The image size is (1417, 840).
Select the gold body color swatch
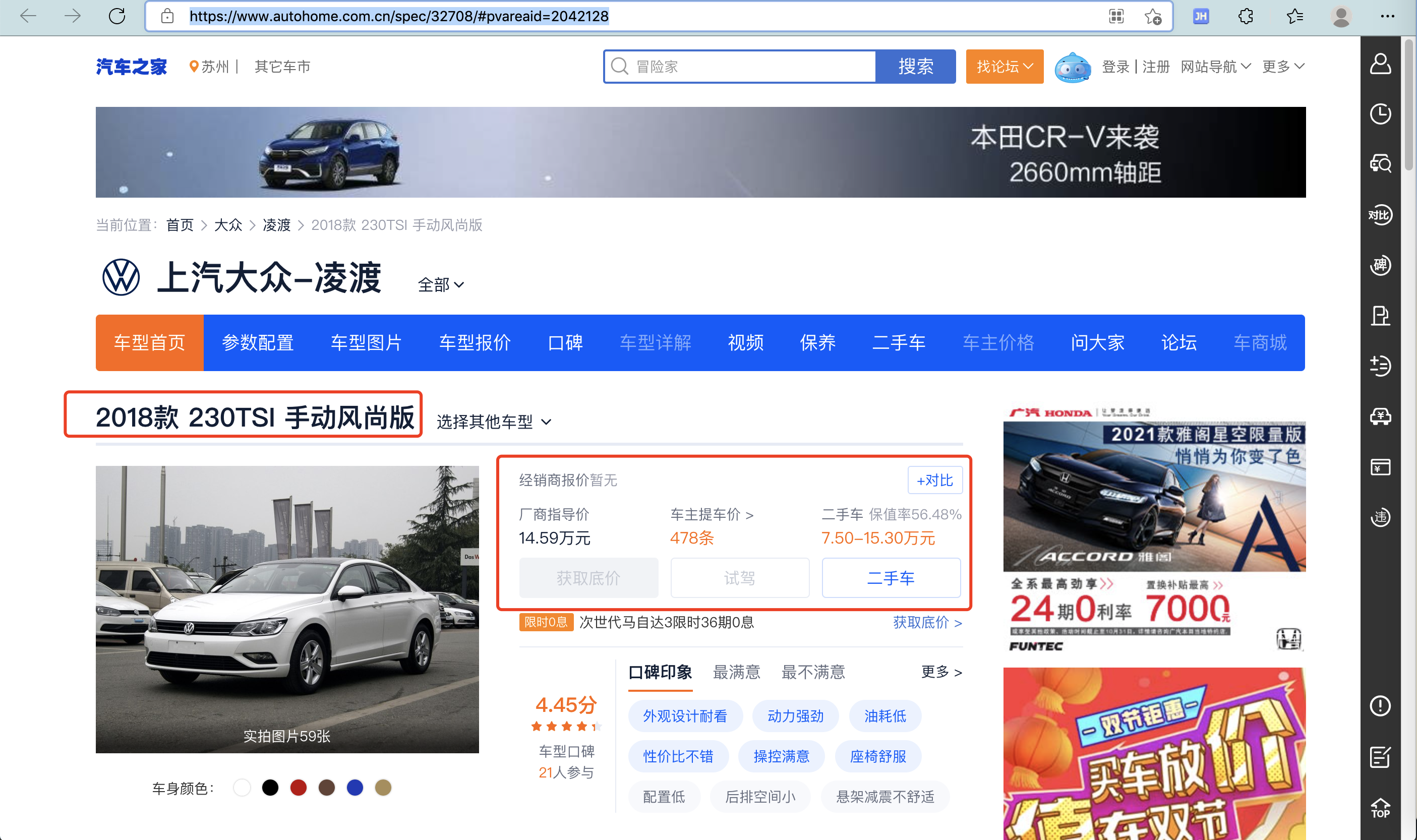[x=383, y=788]
